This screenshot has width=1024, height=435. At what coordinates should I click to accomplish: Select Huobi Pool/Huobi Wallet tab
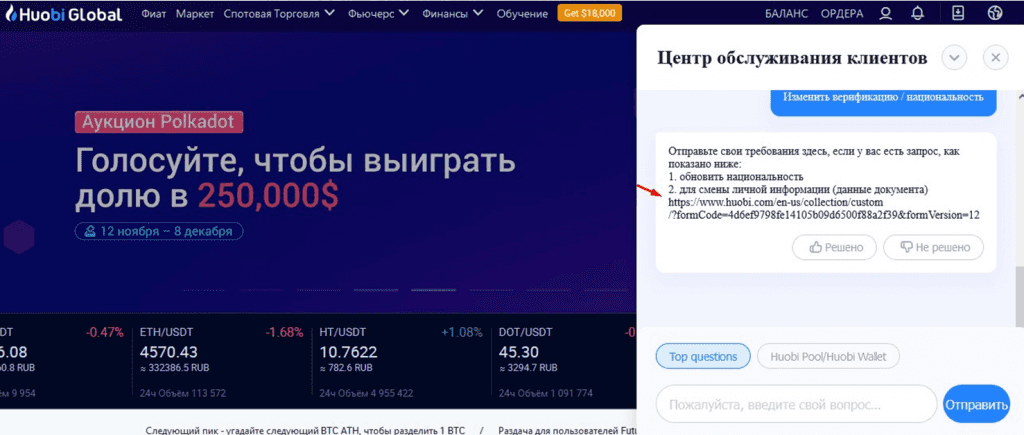coord(828,357)
